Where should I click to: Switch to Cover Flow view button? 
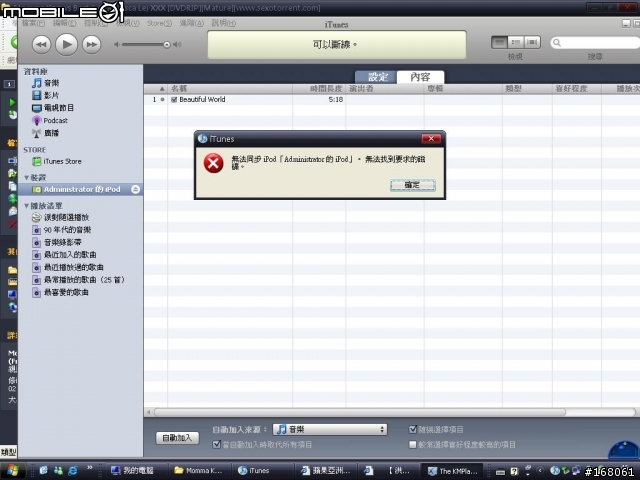pos(532,42)
